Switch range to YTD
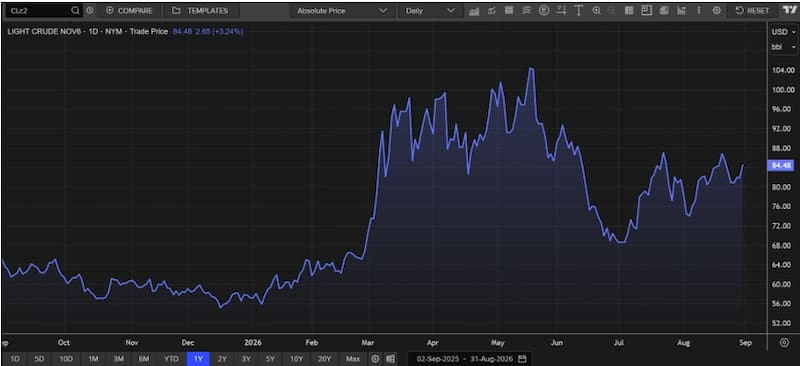Screen dimensions: 800x366 [171, 359]
